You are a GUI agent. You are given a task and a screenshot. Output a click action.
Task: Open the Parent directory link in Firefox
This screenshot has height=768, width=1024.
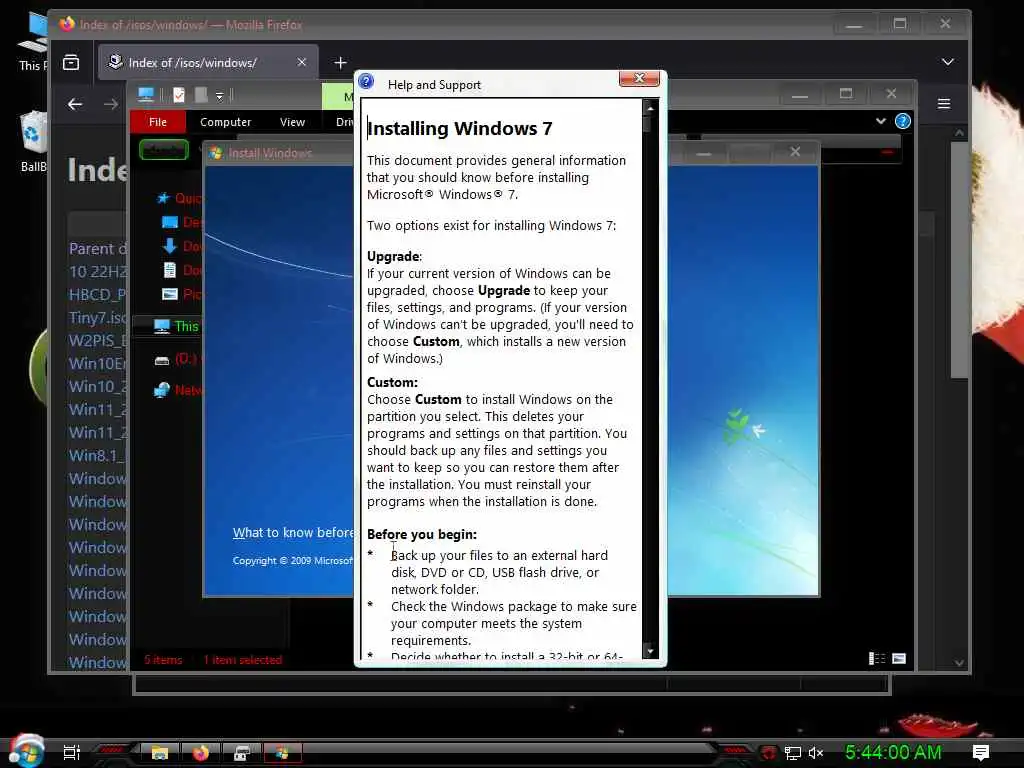98,249
